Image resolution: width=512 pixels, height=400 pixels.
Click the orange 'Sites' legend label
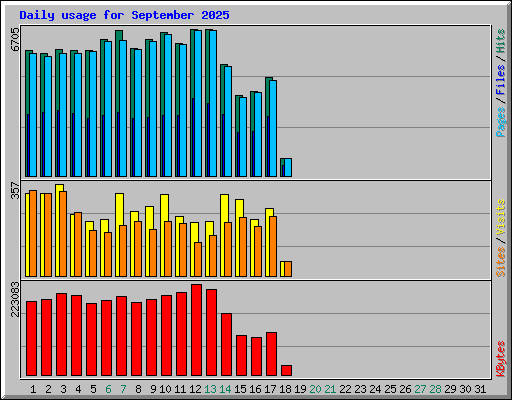501,262
